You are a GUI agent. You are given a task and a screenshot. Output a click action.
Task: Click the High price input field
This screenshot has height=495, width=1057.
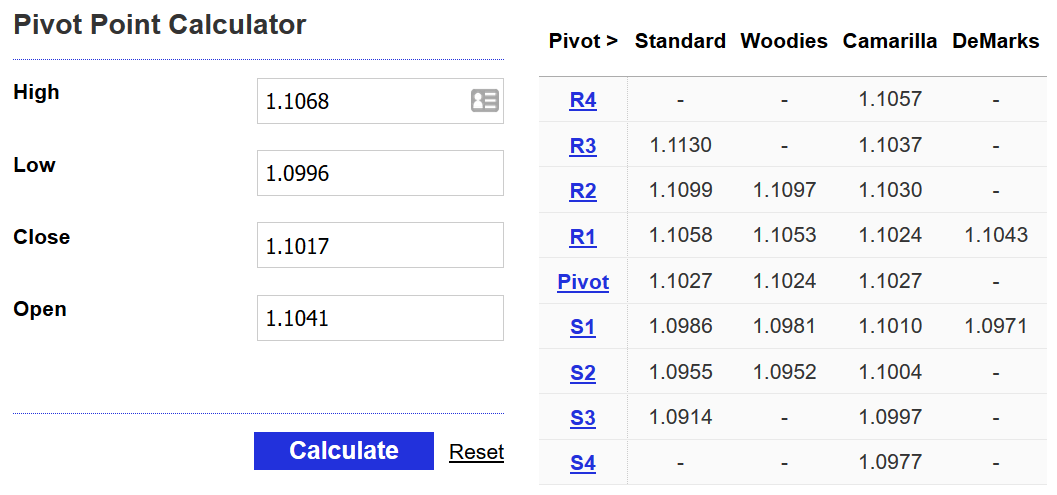click(x=360, y=101)
